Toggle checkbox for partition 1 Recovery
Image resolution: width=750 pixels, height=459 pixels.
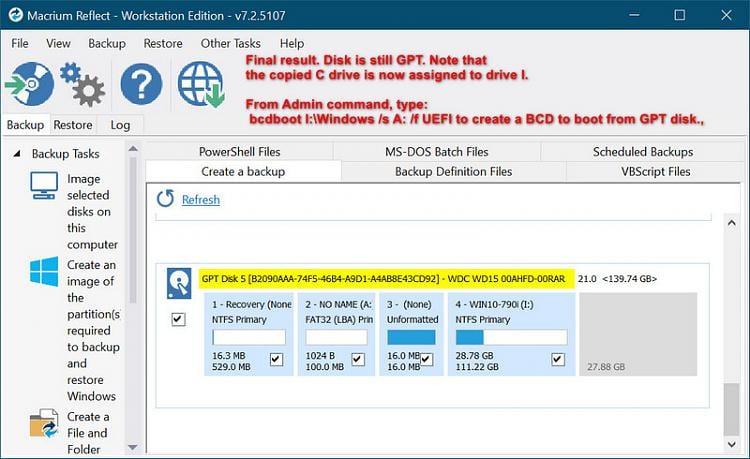click(276, 359)
